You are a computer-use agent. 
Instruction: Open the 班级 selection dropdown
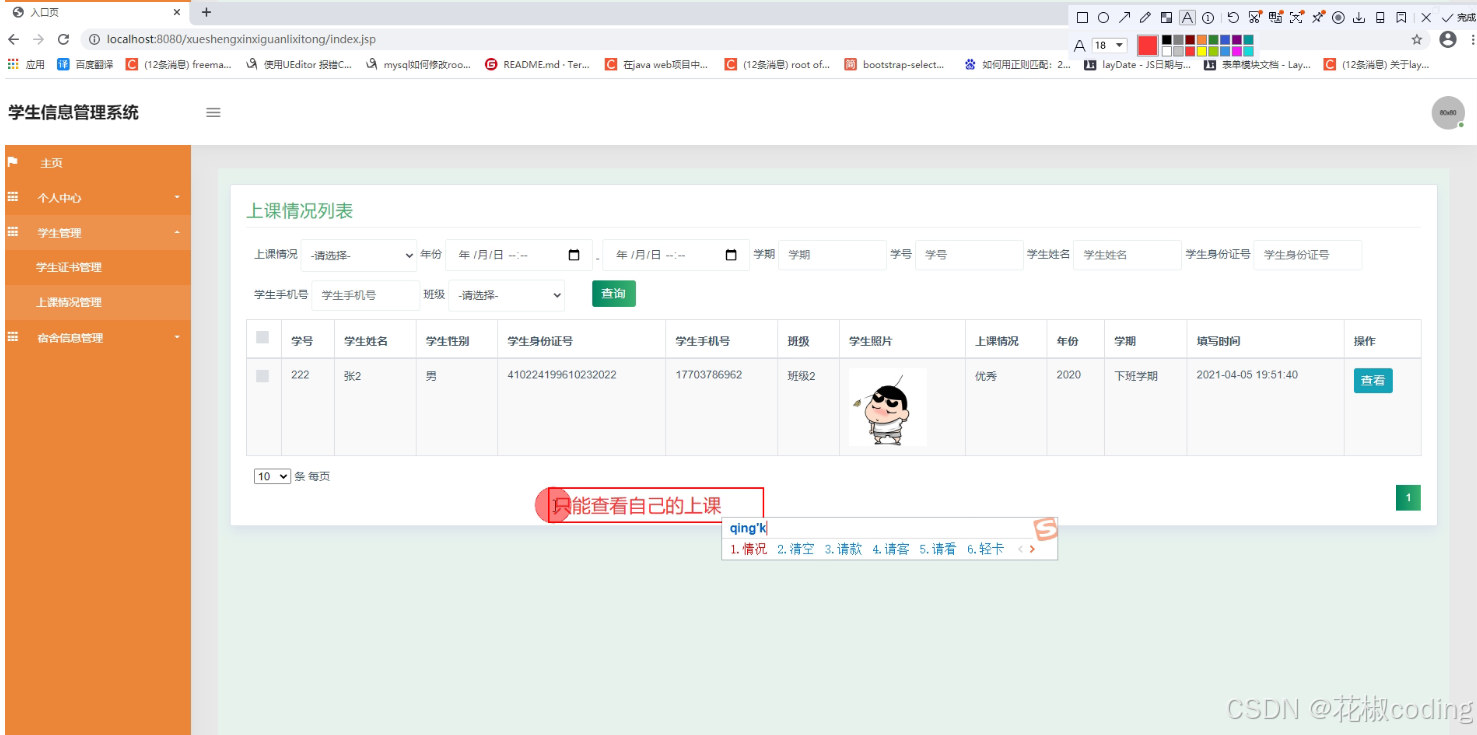(x=507, y=295)
